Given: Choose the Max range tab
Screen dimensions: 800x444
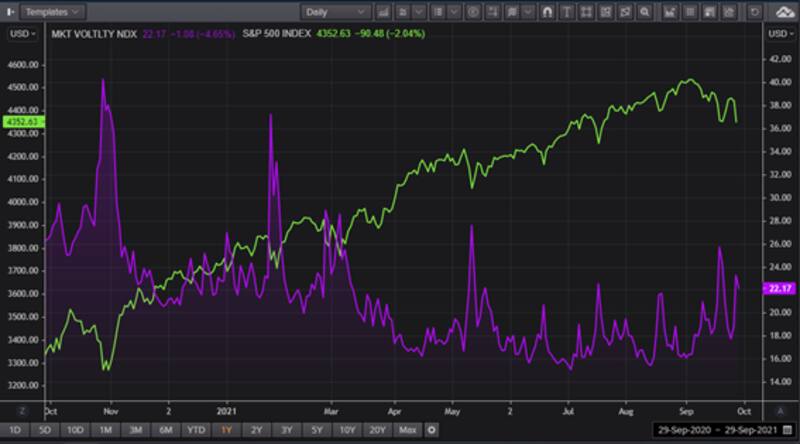Looking at the screenshot, I should coord(405,430).
